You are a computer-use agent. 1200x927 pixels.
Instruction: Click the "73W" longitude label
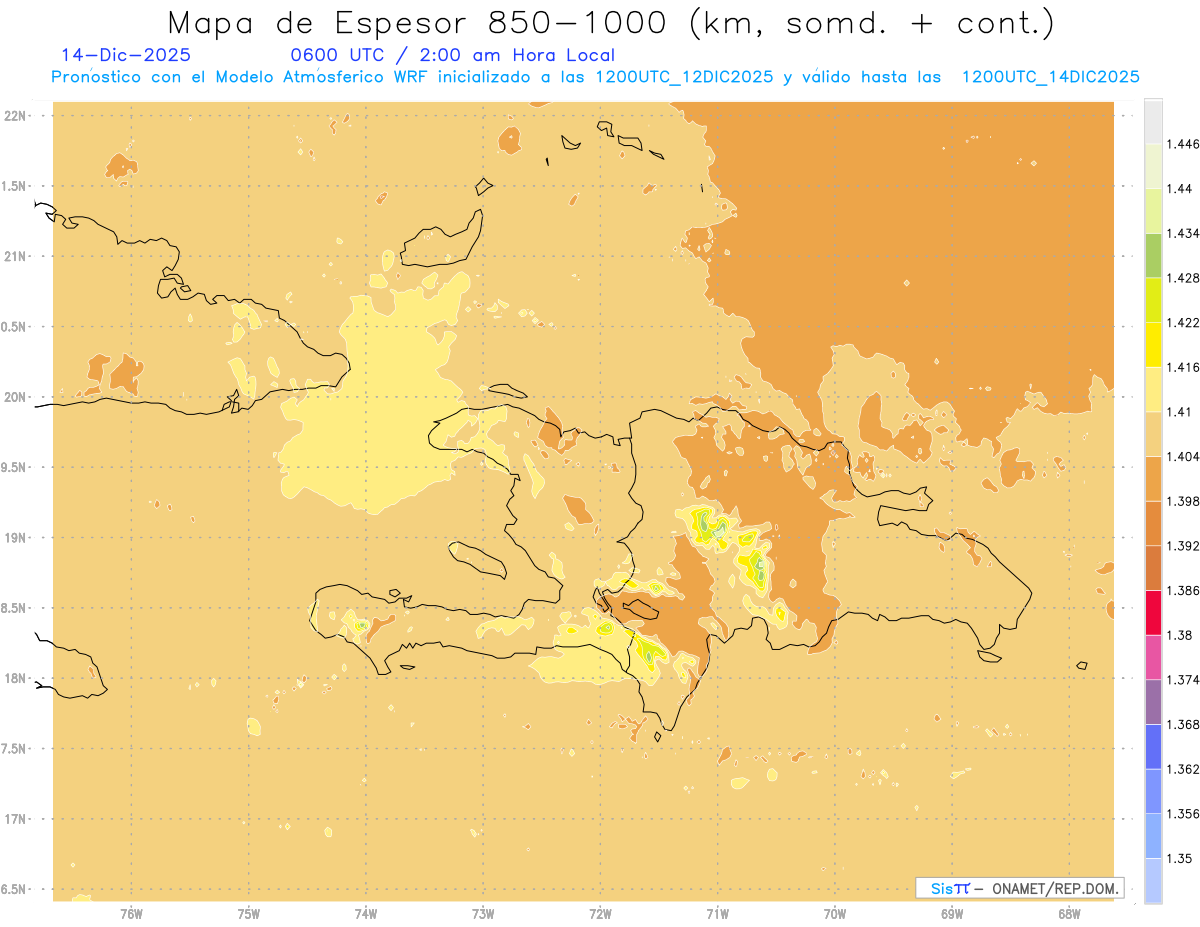(483, 913)
